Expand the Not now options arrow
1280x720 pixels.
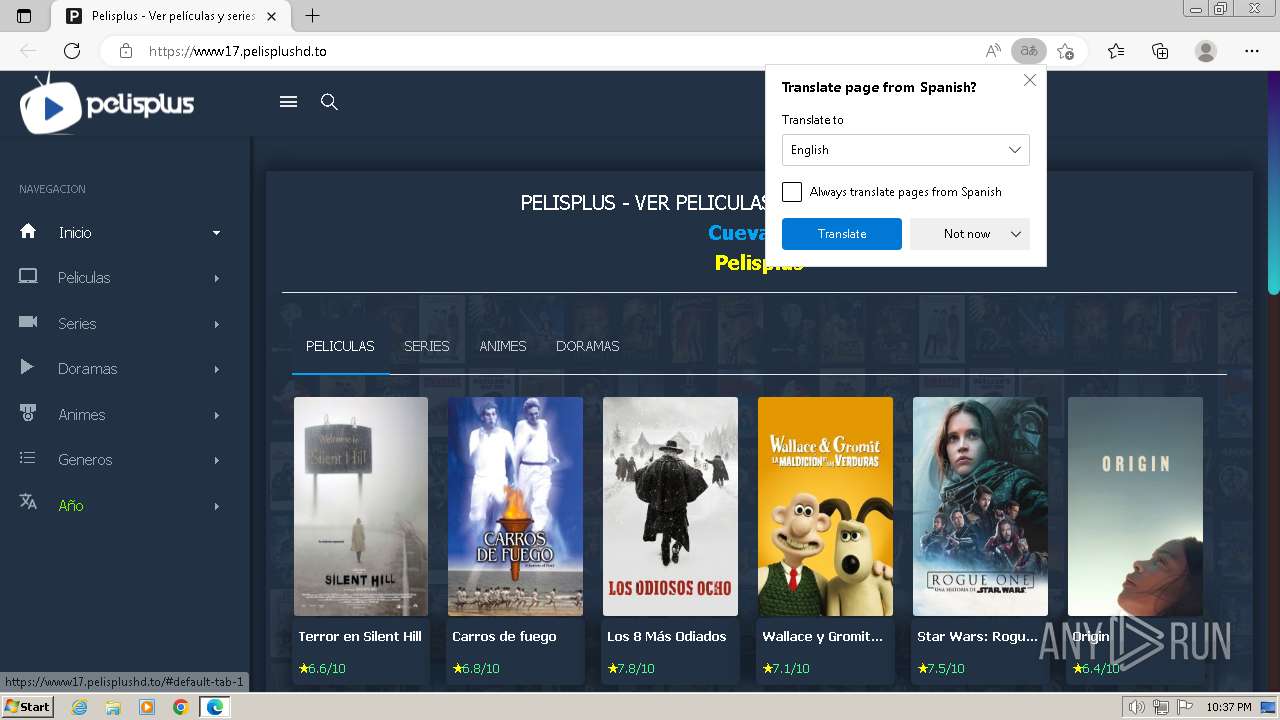pos(1016,234)
